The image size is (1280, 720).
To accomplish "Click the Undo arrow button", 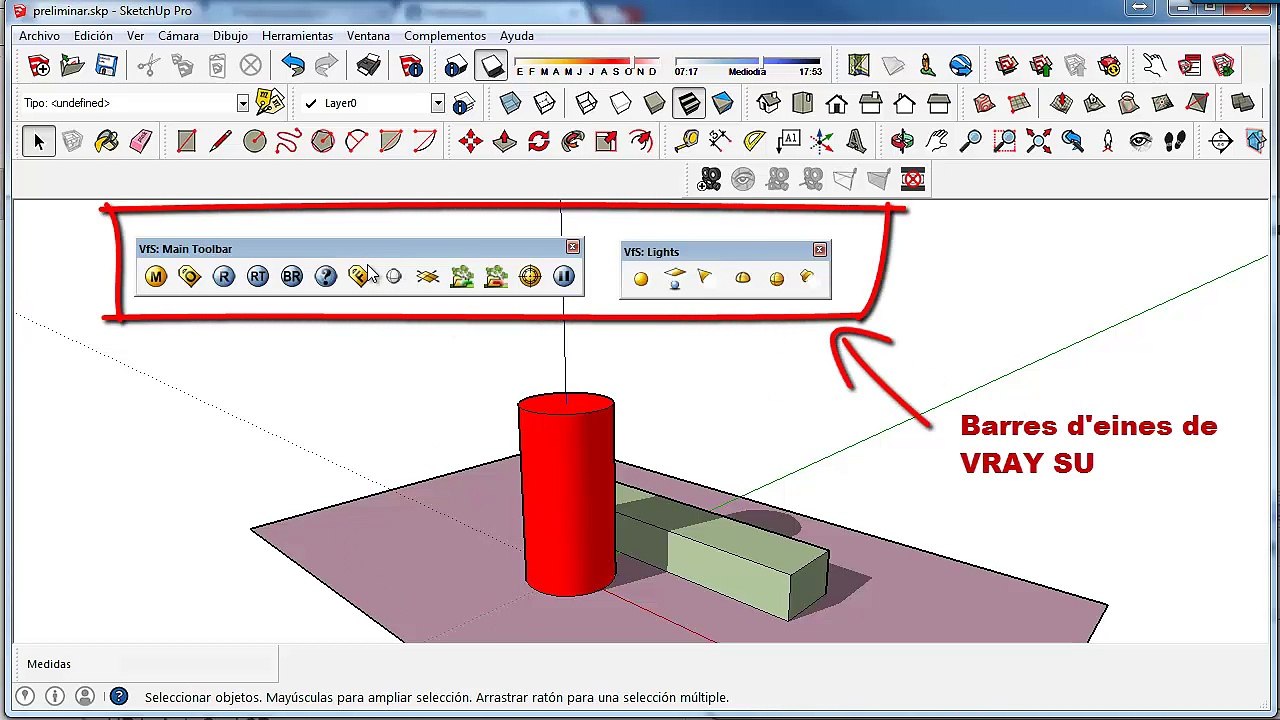I will point(293,67).
